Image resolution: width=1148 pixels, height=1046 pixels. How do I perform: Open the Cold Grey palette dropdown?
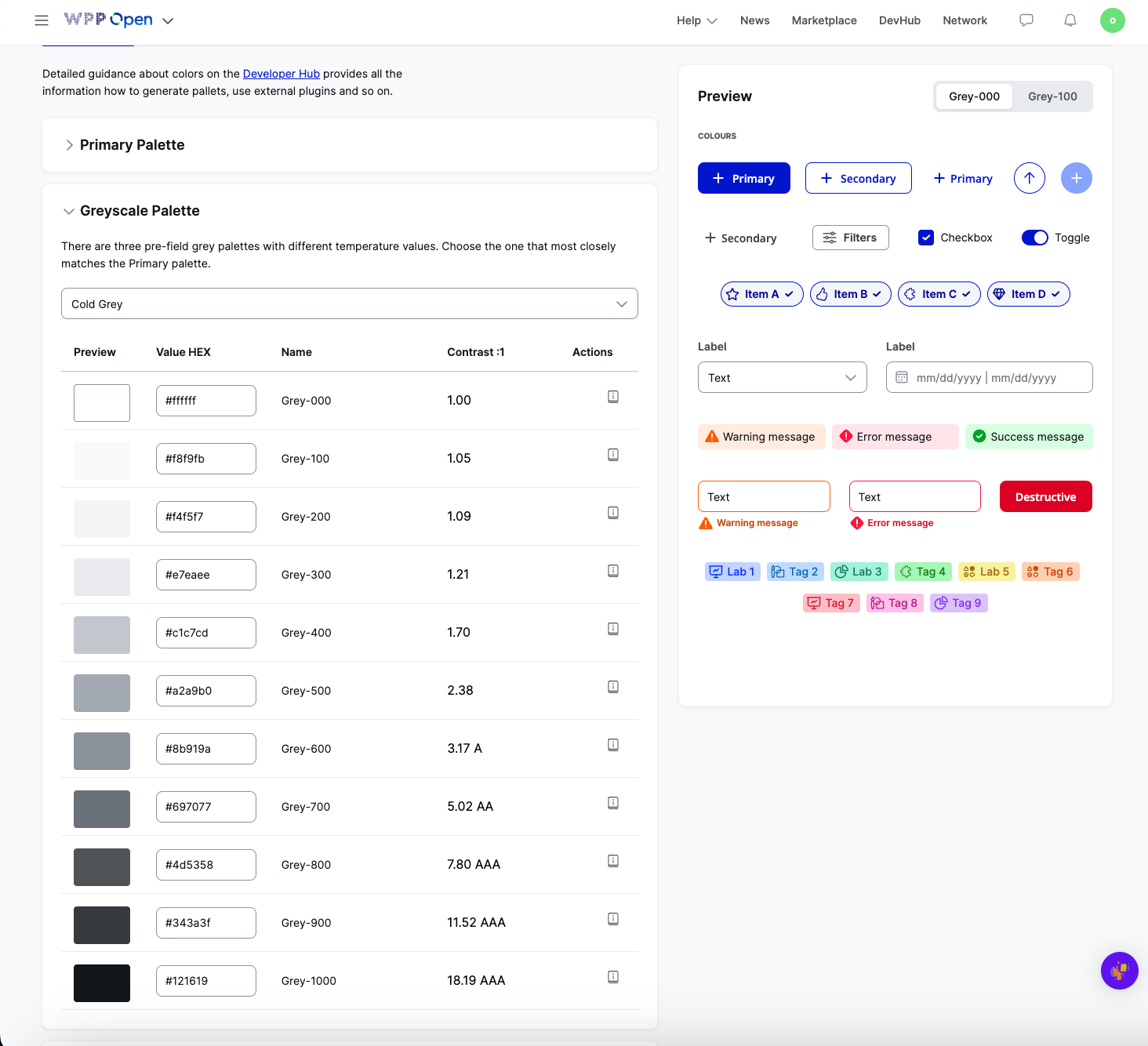pyautogui.click(x=349, y=303)
